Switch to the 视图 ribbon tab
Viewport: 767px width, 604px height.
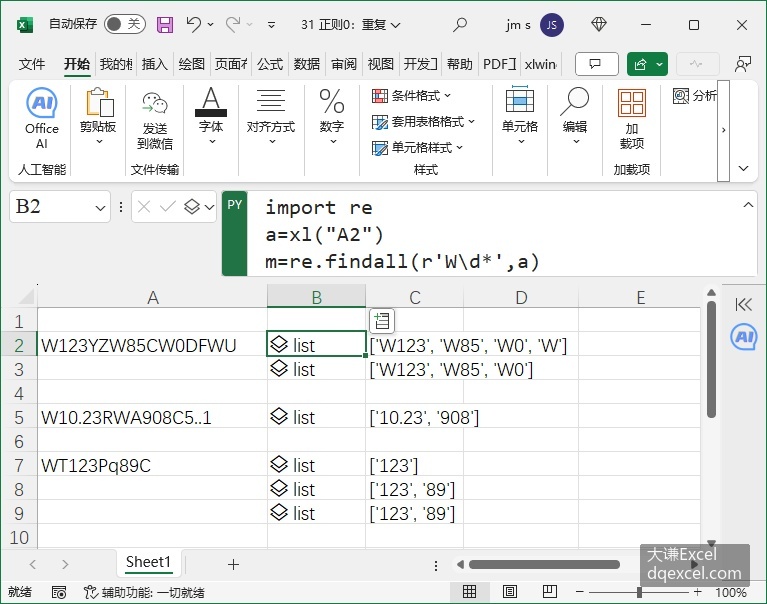pos(381,64)
